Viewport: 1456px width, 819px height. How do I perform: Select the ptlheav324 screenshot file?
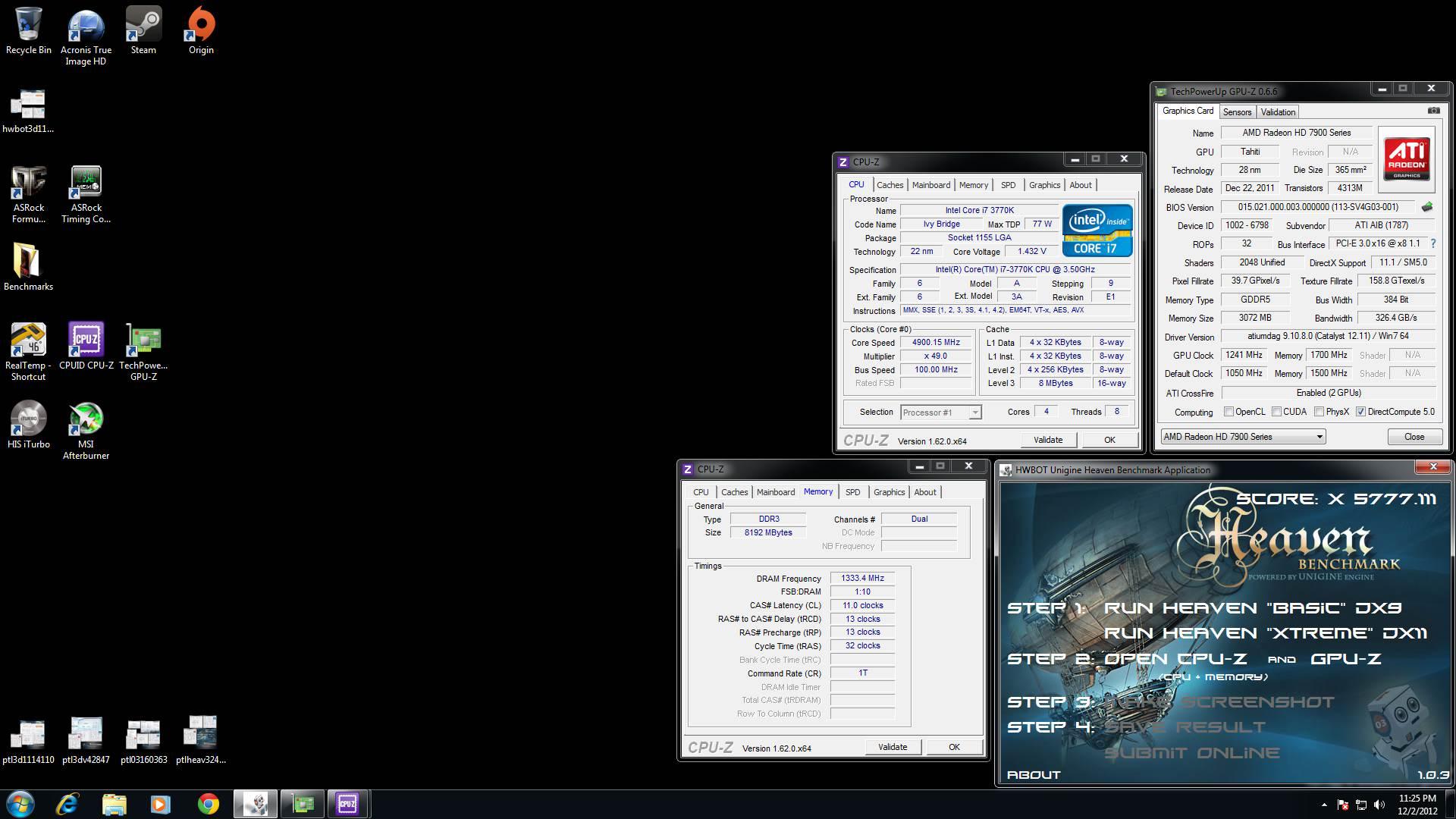[201, 740]
